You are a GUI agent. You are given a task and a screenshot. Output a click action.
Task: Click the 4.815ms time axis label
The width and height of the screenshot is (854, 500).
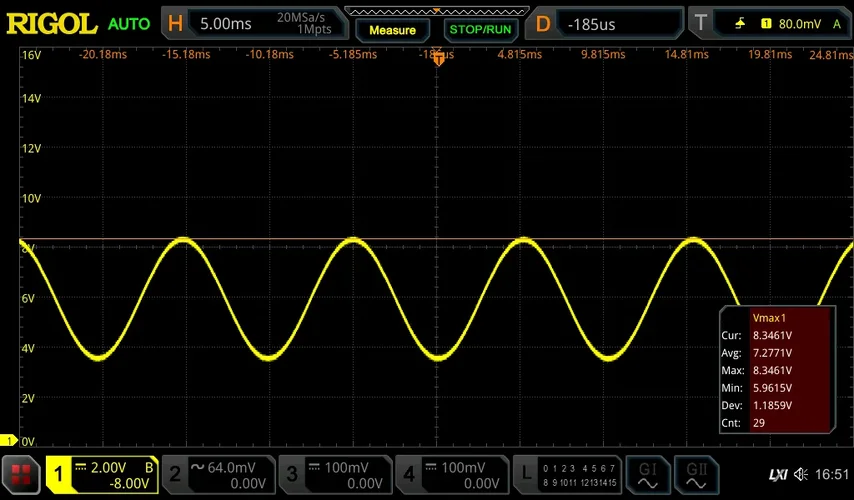519,54
